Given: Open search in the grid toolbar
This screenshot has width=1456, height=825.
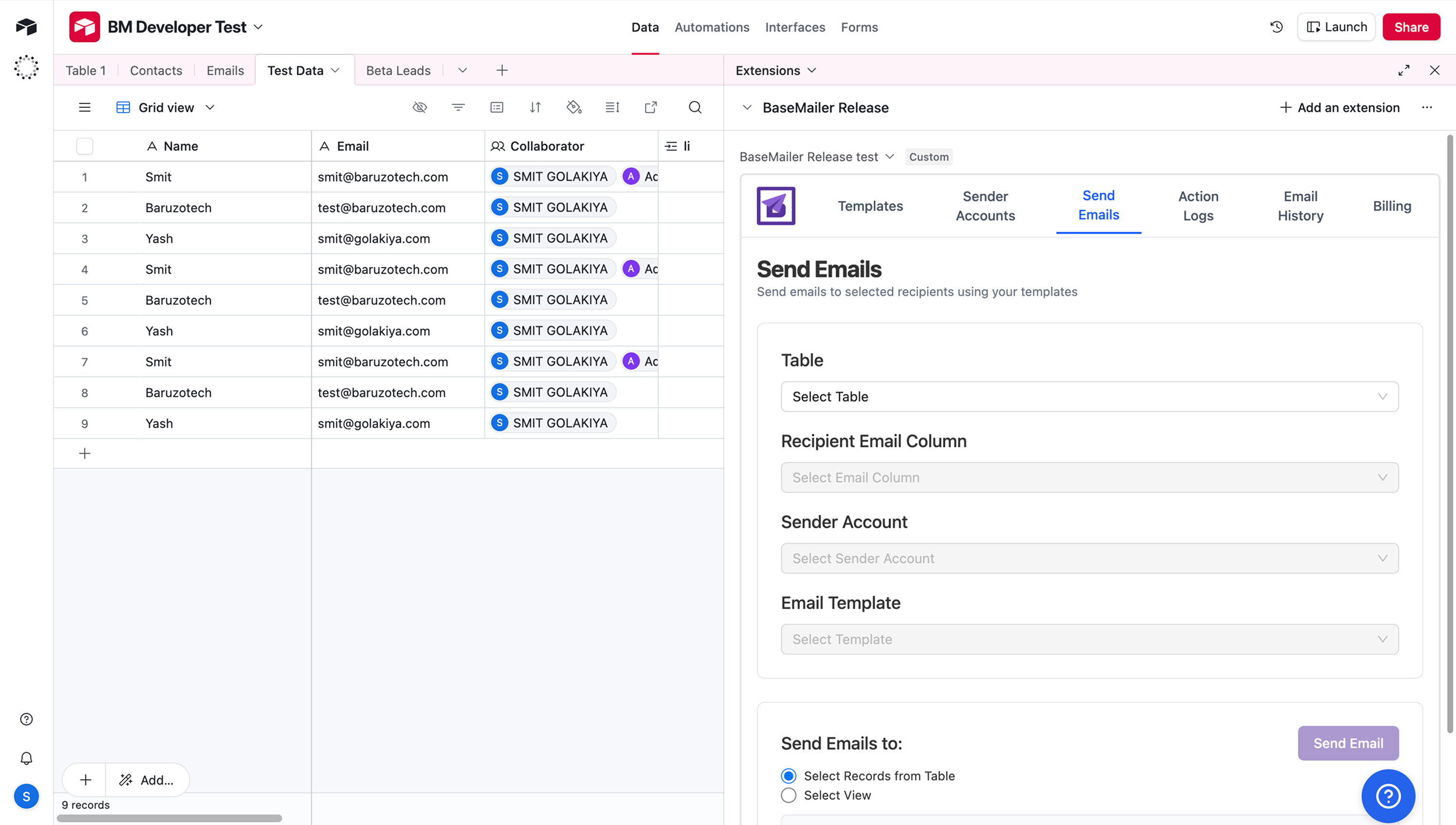Looking at the screenshot, I should tap(695, 107).
